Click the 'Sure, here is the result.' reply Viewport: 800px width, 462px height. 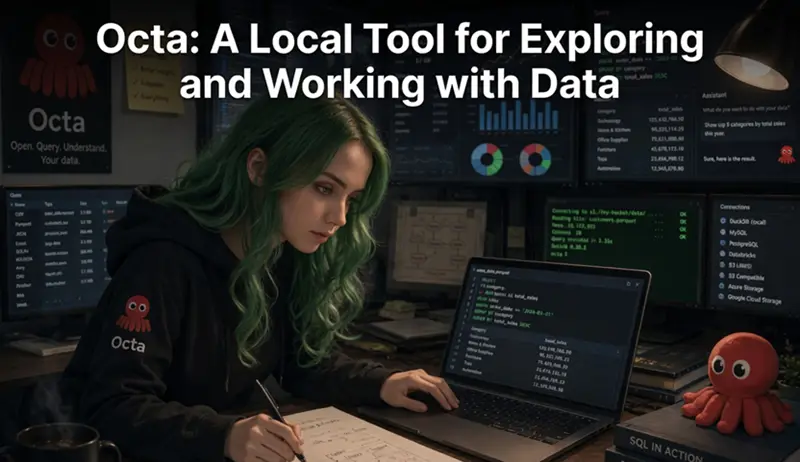click(730, 159)
